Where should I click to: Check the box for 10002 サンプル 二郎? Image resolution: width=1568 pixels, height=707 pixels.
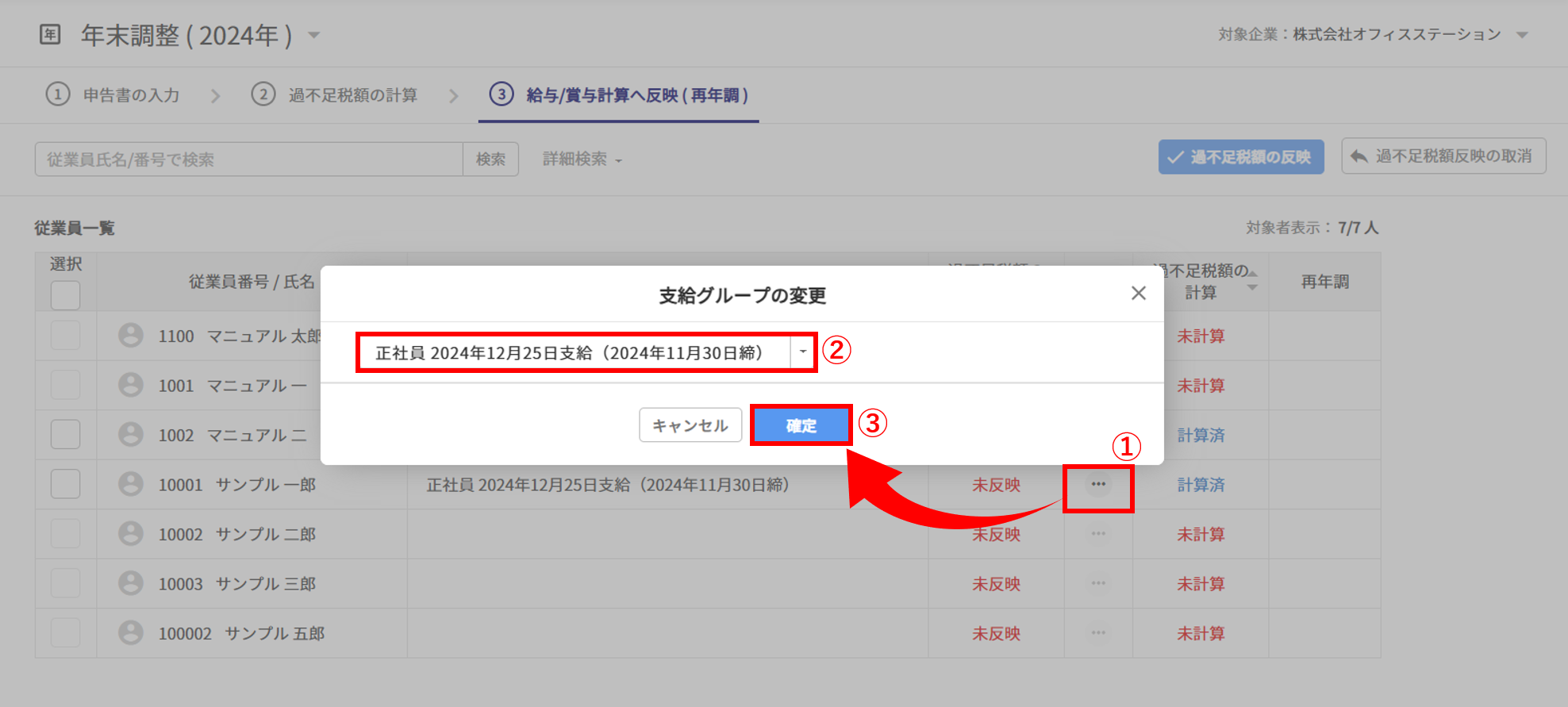[66, 534]
